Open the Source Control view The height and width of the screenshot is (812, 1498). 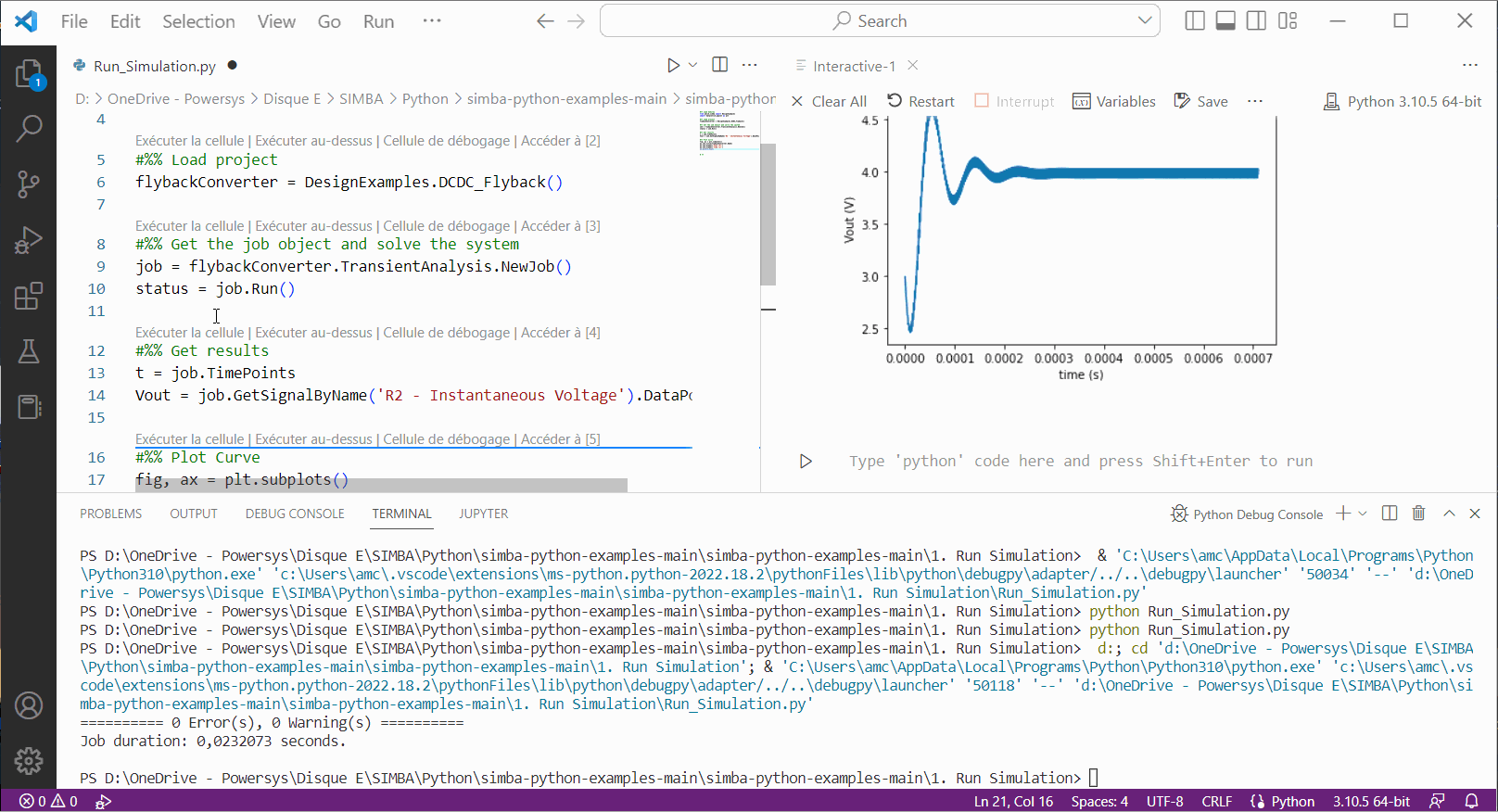coord(29,184)
